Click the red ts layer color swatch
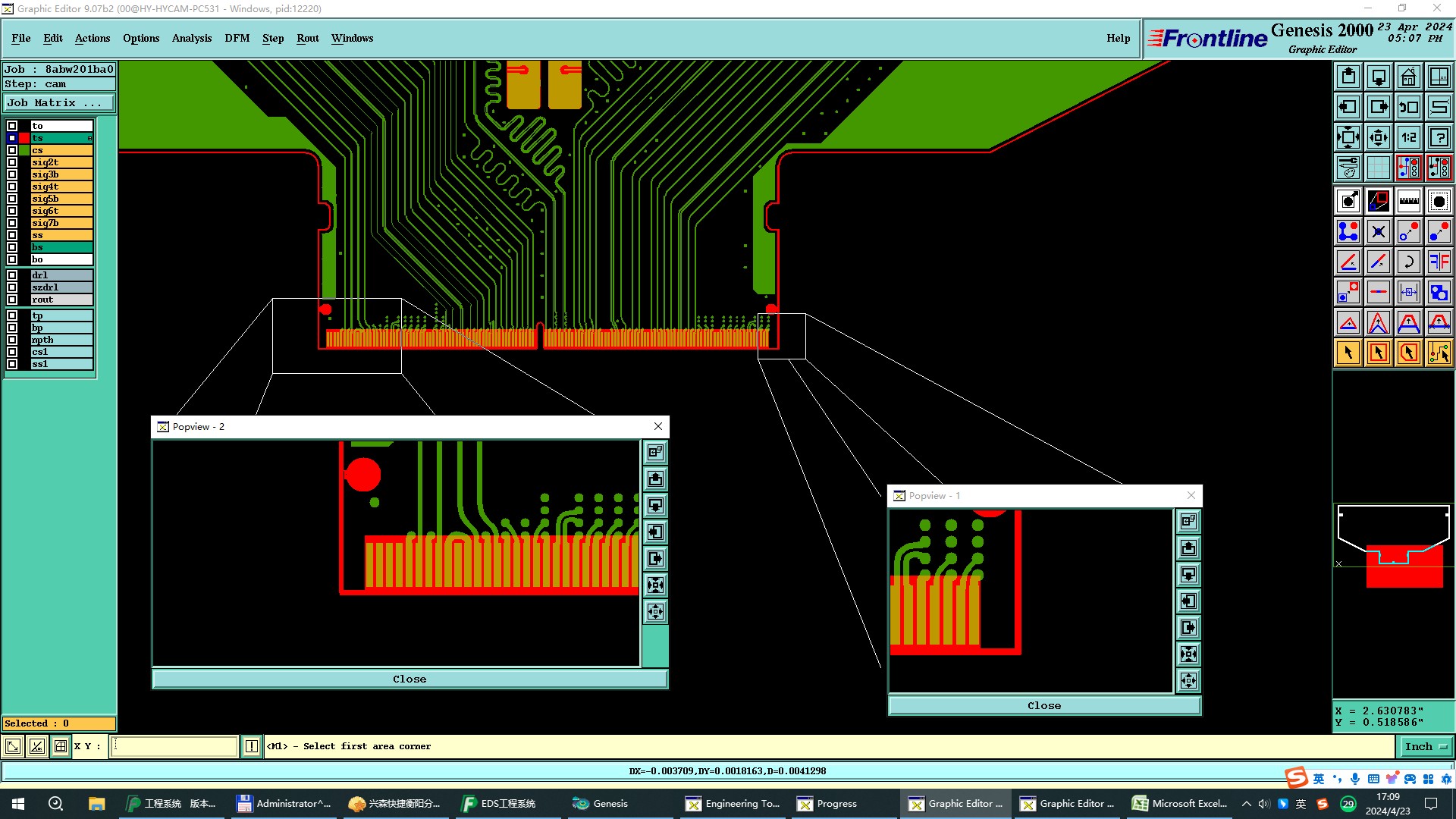1456x819 pixels. (24, 138)
